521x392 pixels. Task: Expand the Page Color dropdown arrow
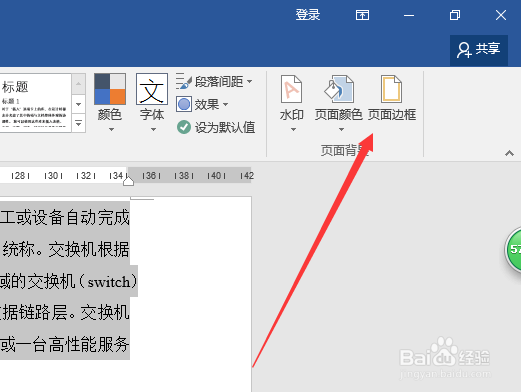pyautogui.click(x=341, y=129)
